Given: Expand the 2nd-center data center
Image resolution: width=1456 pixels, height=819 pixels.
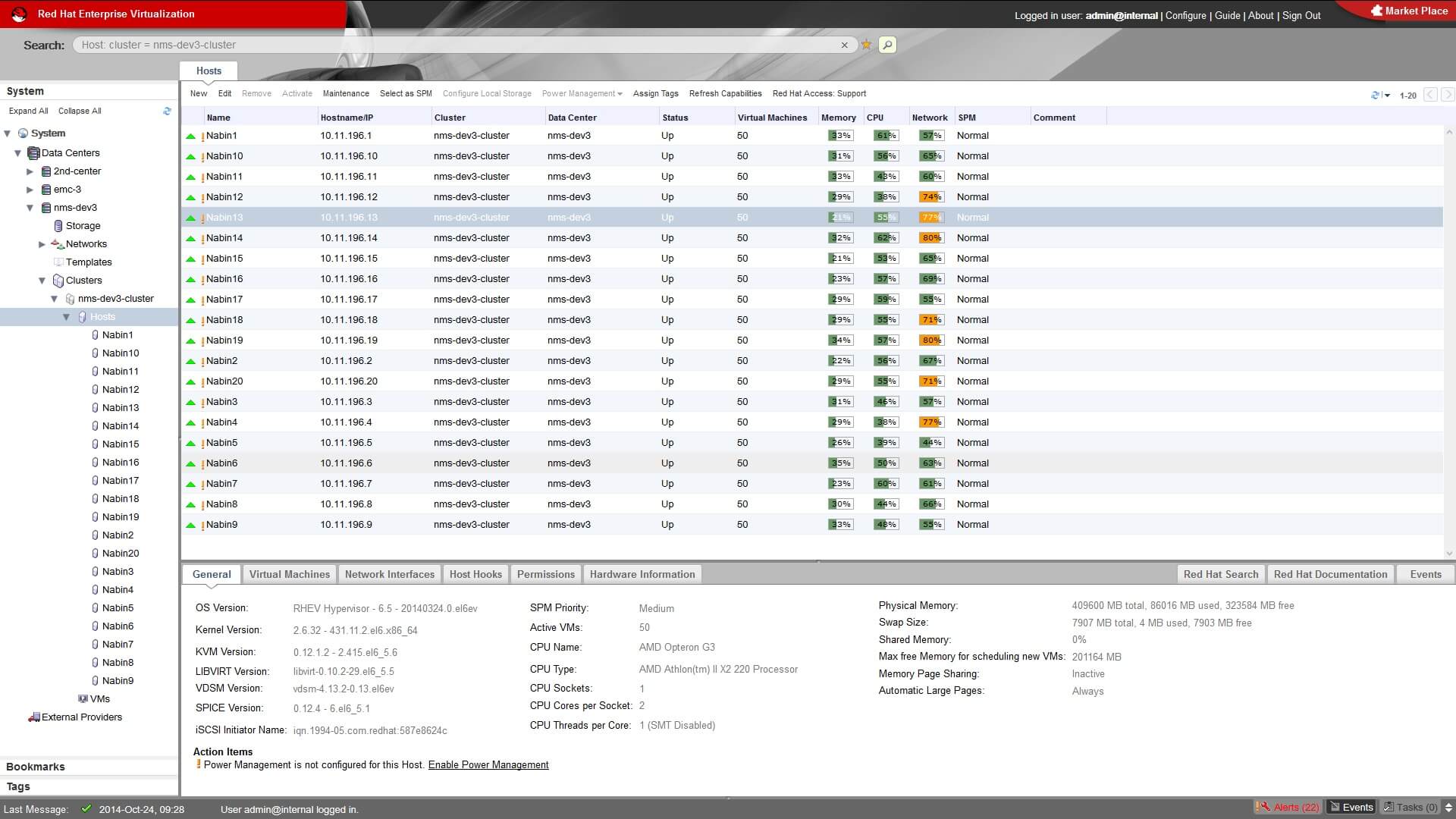Looking at the screenshot, I should (30, 171).
